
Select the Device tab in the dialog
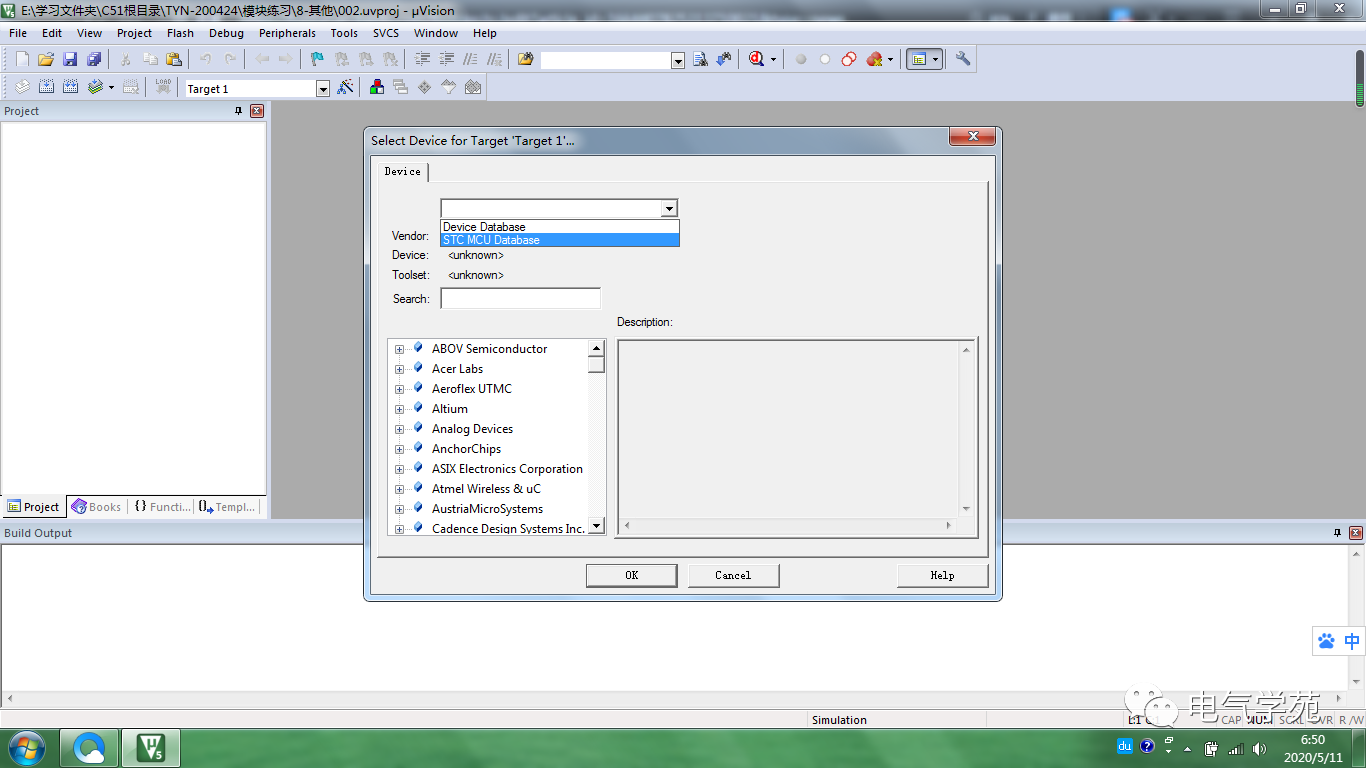click(x=403, y=171)
